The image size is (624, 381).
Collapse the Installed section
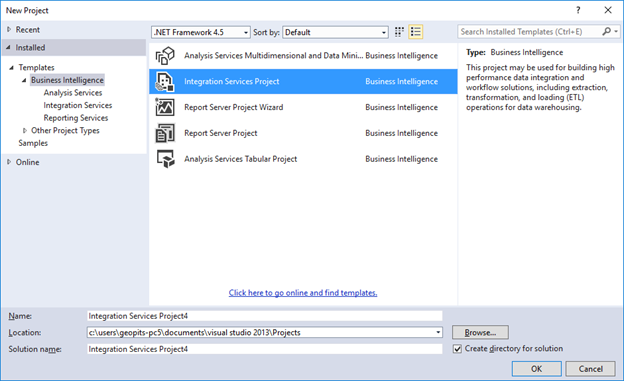click(8, 47)
